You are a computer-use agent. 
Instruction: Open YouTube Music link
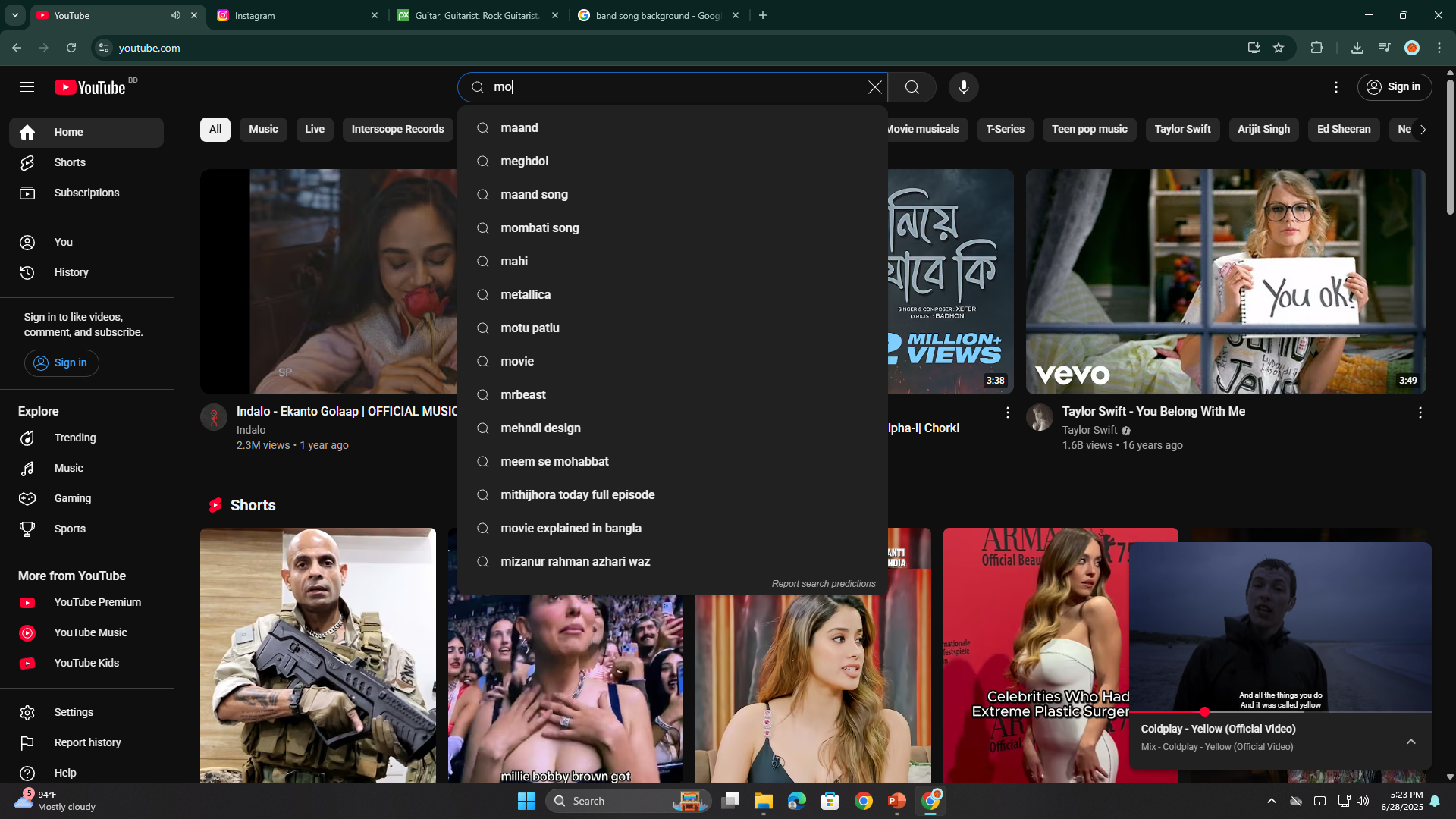point(86,632)
